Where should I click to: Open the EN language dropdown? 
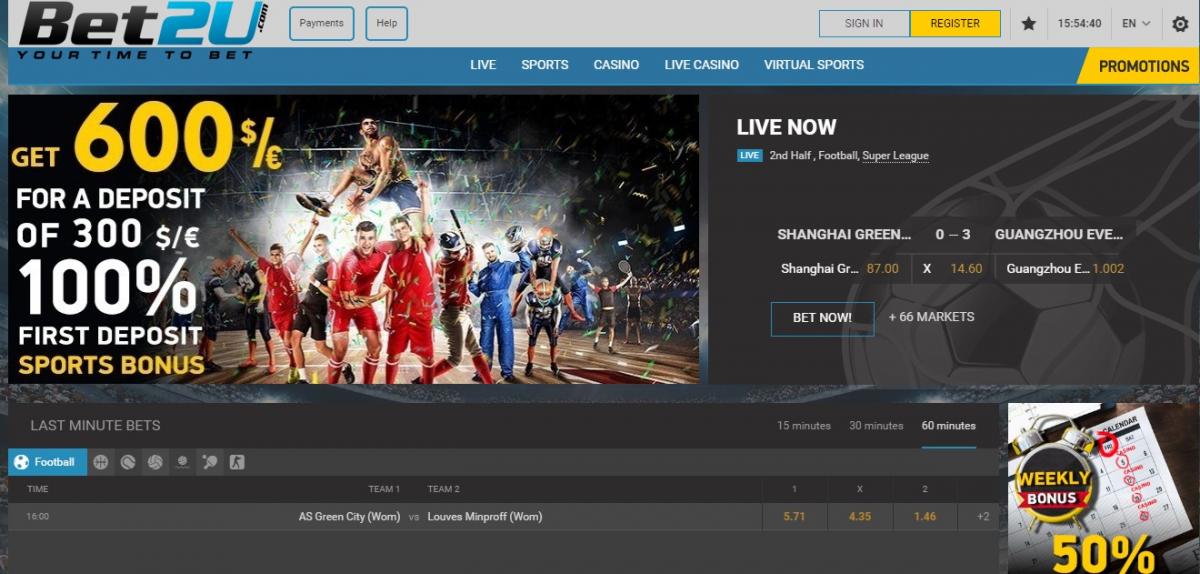click(x=1136, y=23)
